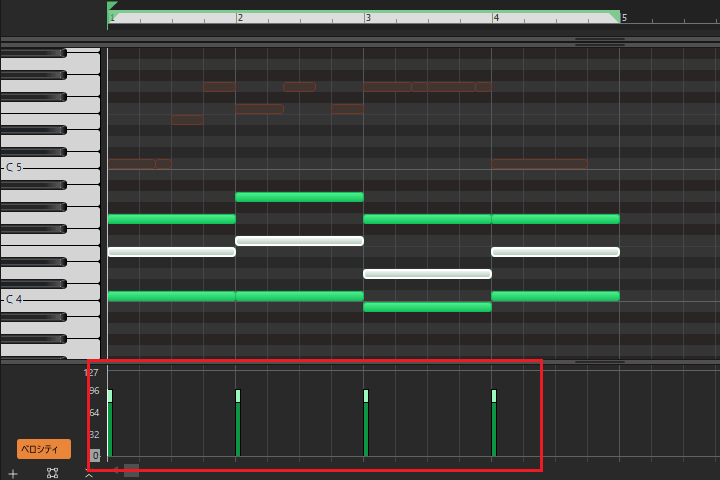
Task: Click the left scroll arrow below velocity lane
Action: 116,470
